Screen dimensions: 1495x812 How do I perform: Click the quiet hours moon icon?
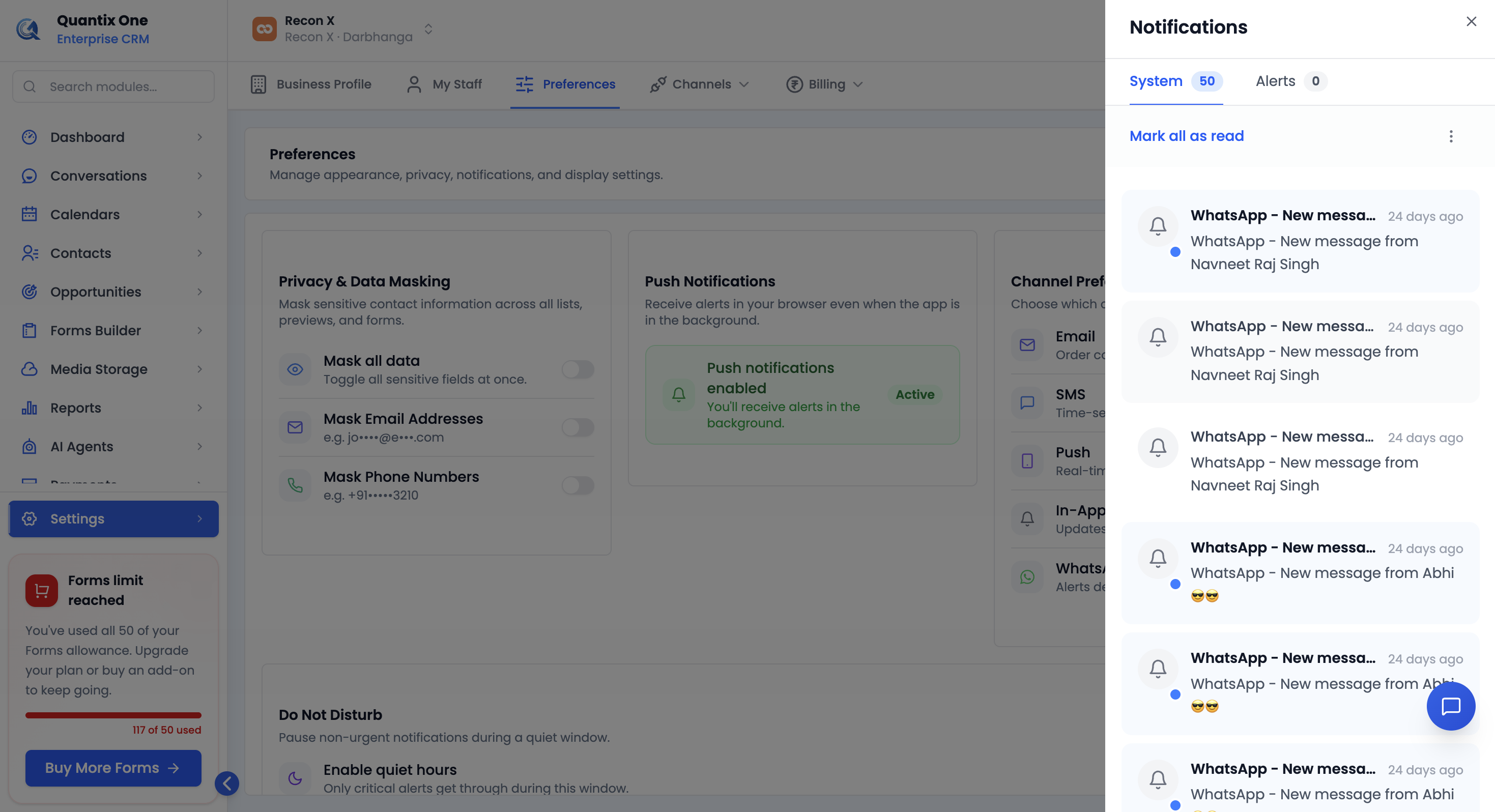[x=295, y=778]
